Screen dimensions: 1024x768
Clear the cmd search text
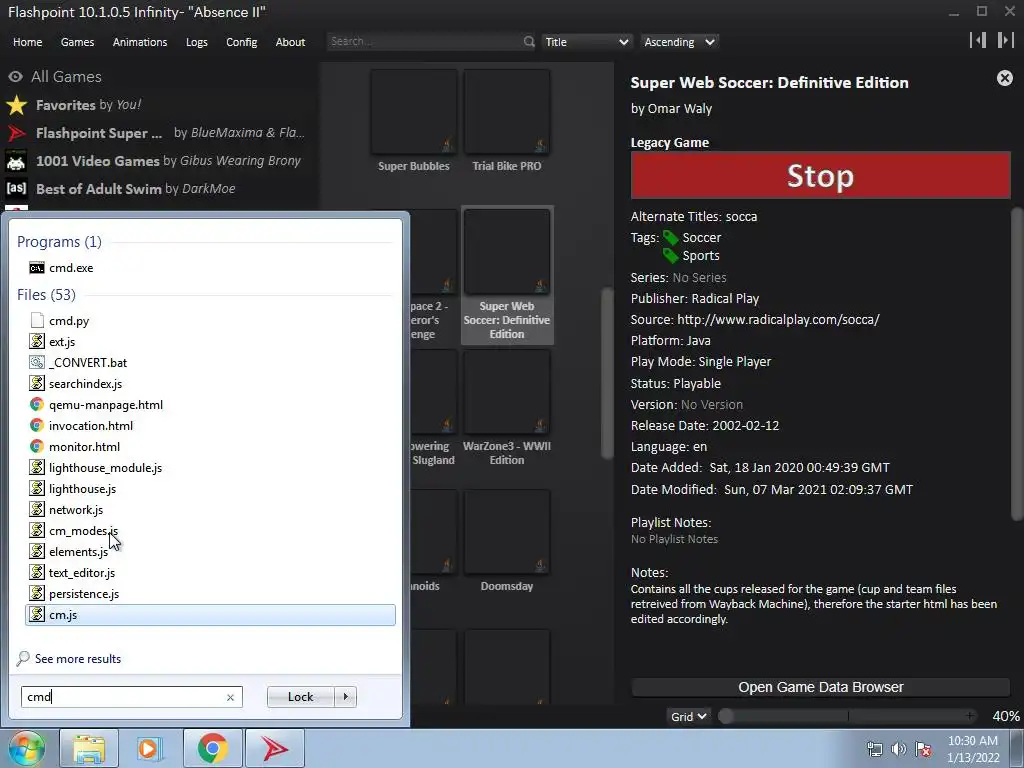230,697
